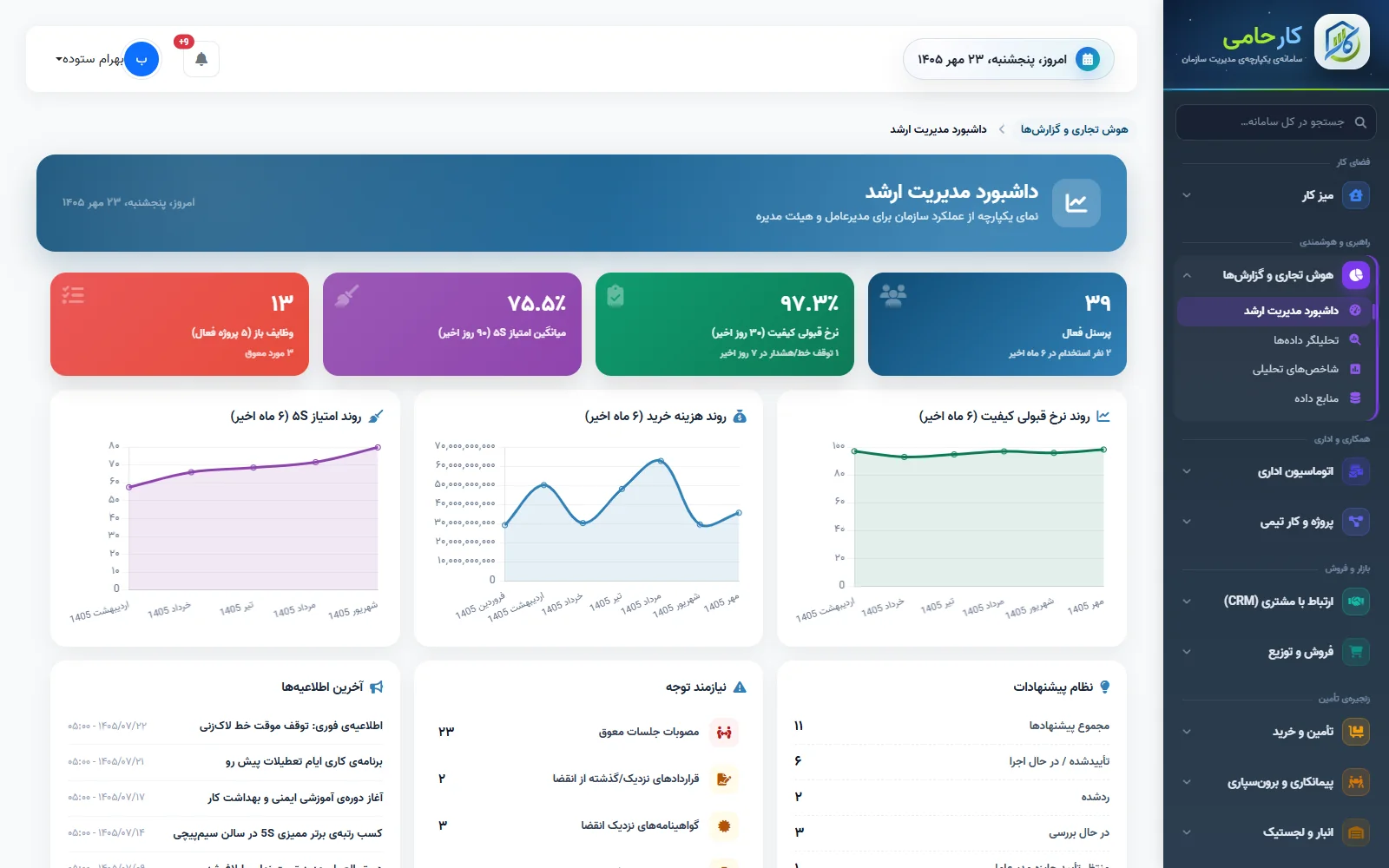1389x868 pixels.
Task: Click the broom icon on the 5S score card
Action: pos(346,296)
